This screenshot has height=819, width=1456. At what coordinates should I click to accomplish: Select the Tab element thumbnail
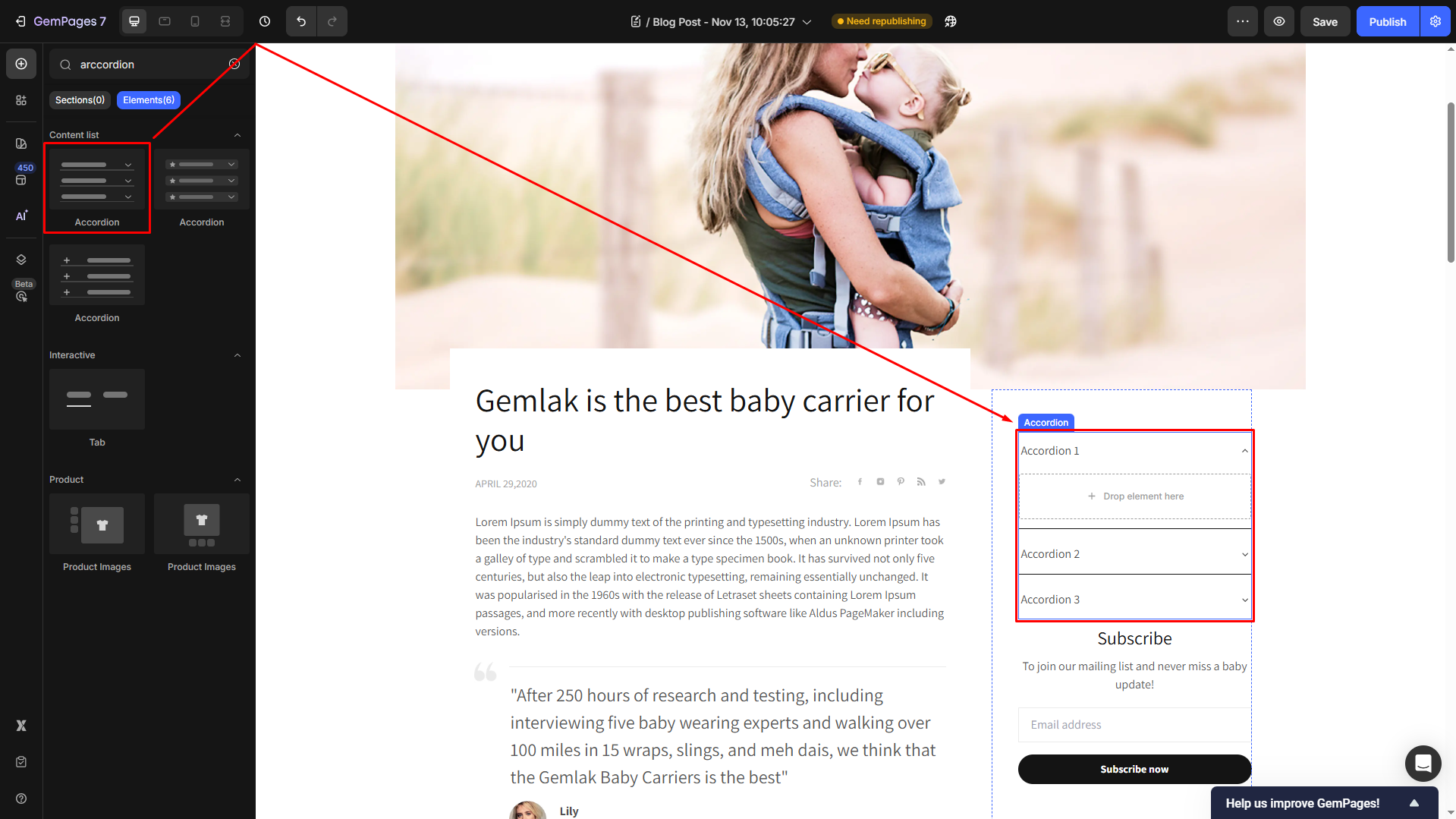[97, 399]
